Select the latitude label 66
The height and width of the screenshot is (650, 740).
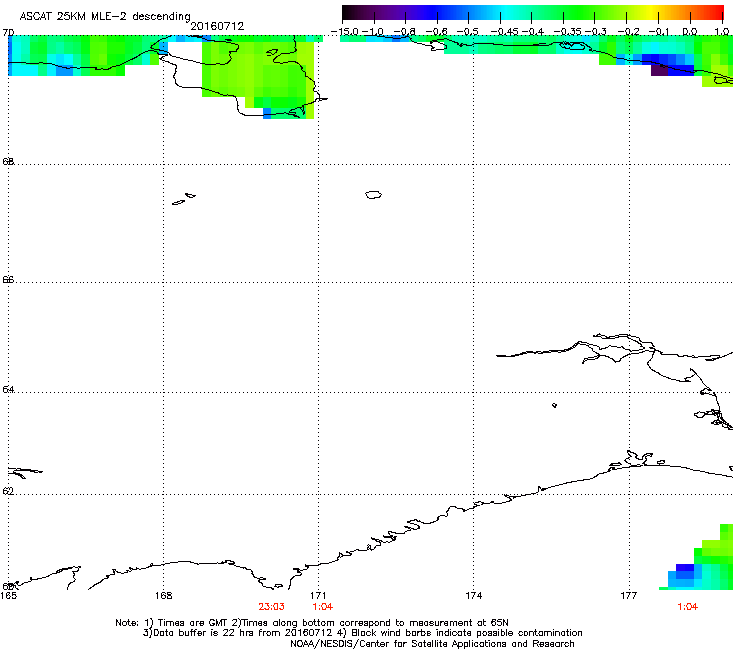tap(8, 280)
